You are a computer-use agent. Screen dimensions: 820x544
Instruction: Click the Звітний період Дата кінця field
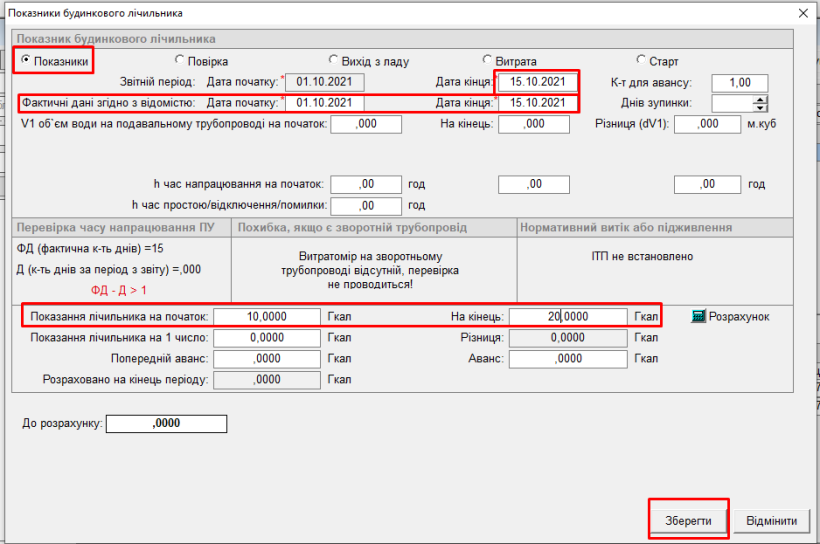[x=538, y=82]
